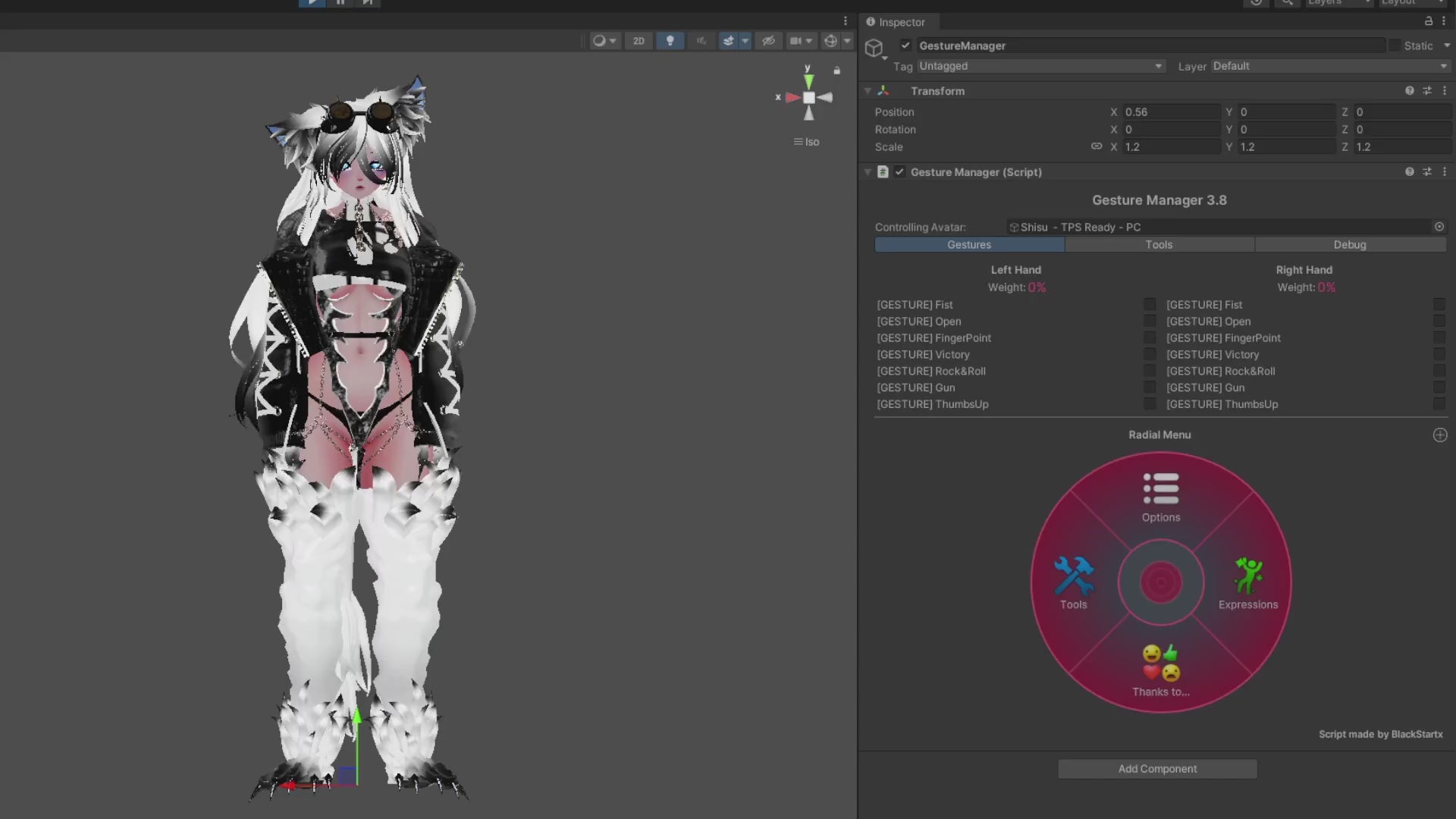
Task: Toggle the Static checkbox
Action: pyautogui.click(x=1395, y=45)
